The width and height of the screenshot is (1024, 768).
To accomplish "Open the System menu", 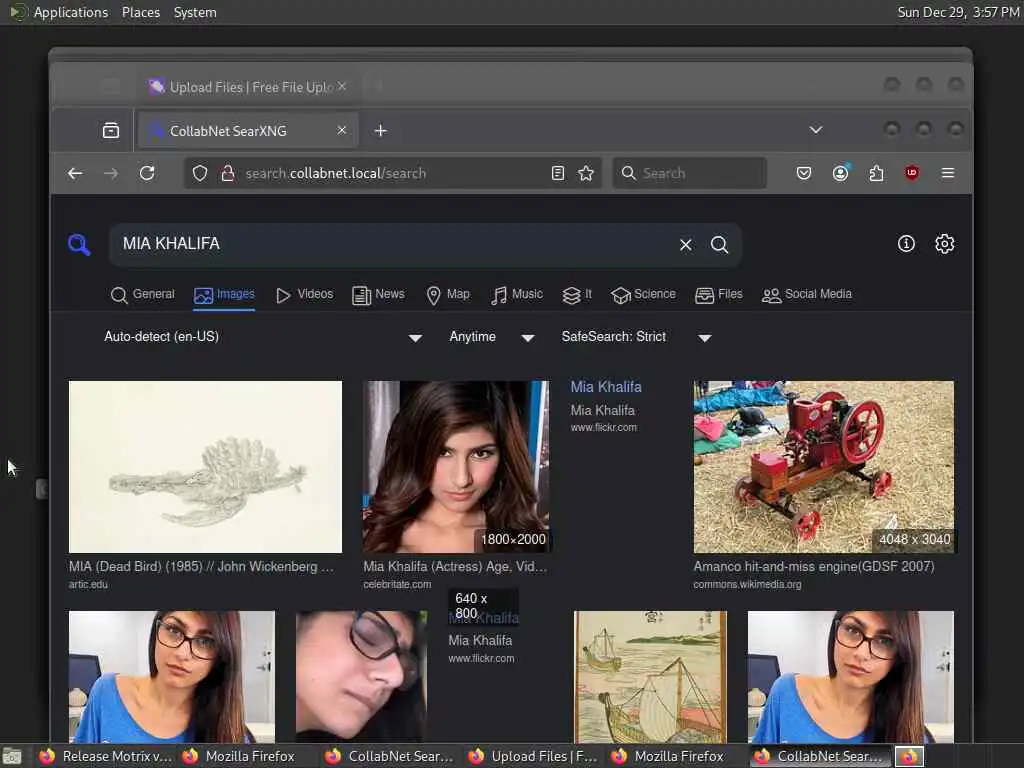I will pos(195,12).
